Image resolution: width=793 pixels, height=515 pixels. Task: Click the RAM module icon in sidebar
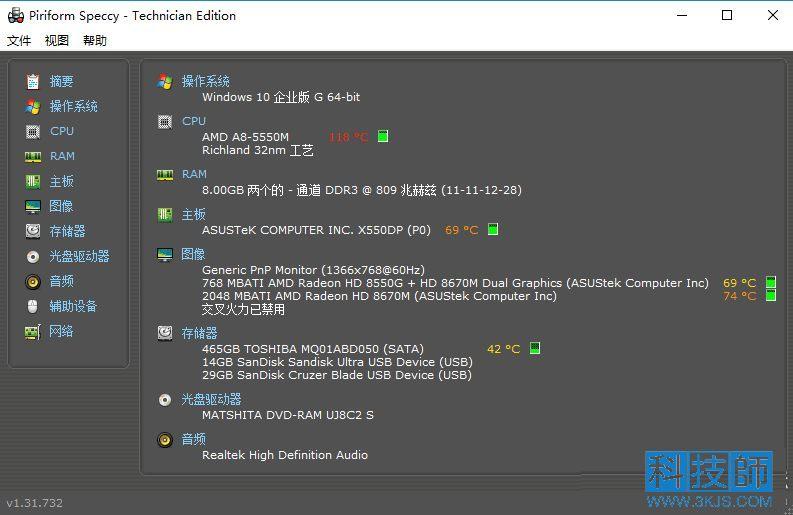coord(33,157)
